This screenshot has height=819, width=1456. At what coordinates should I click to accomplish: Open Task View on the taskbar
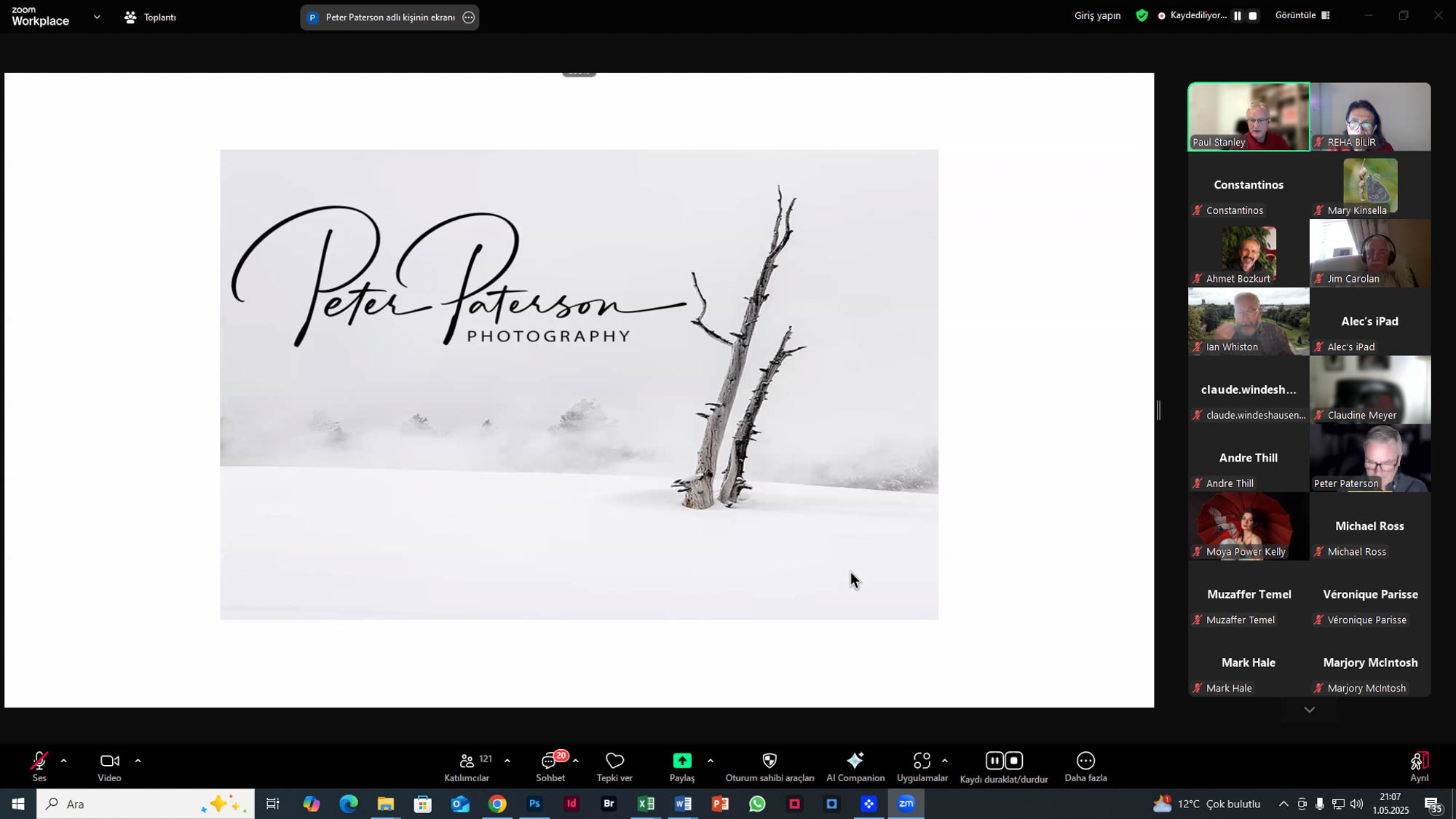click(x=273, y=804)
